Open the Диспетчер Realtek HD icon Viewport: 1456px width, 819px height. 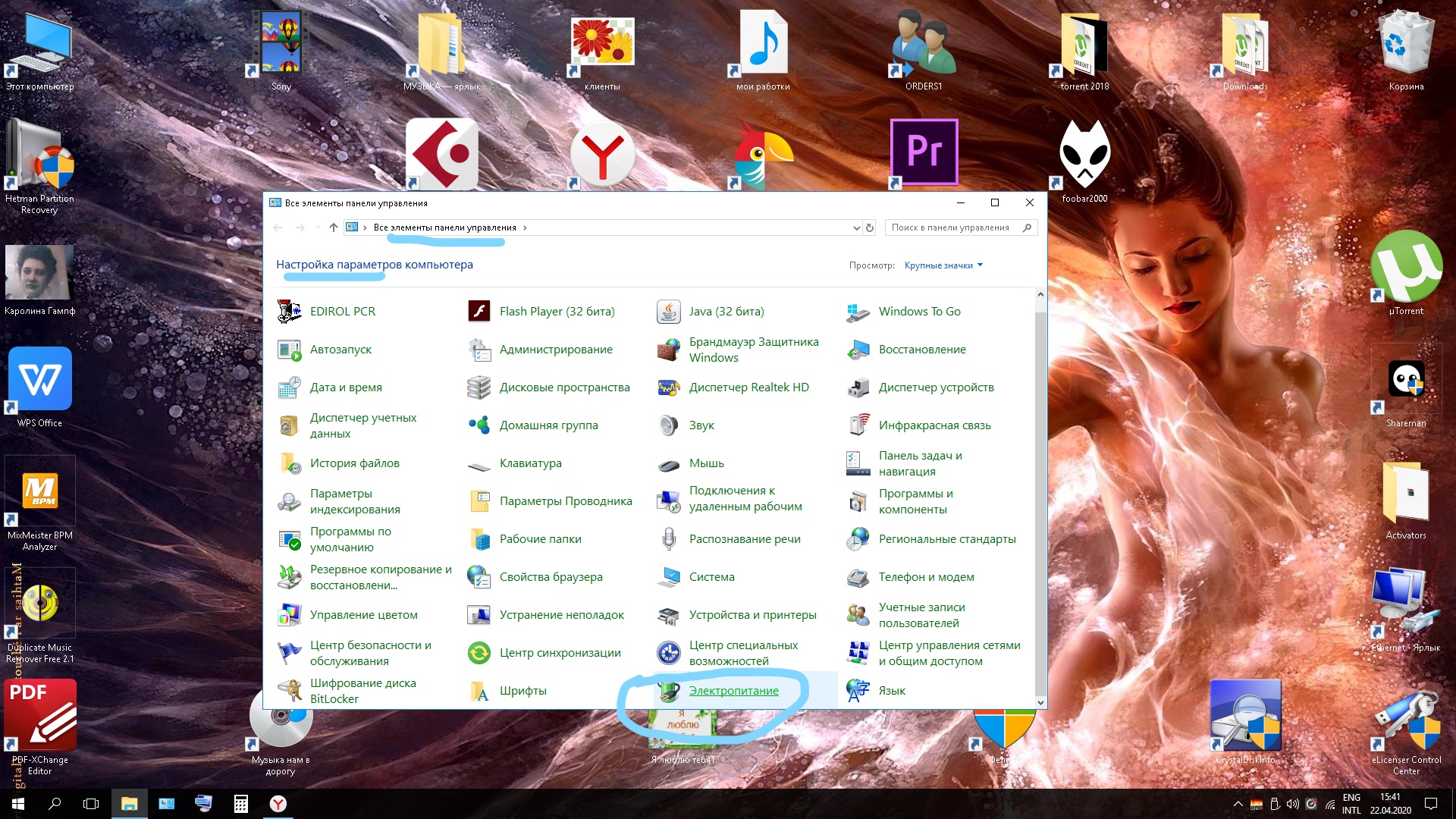[x=668, y=388]
